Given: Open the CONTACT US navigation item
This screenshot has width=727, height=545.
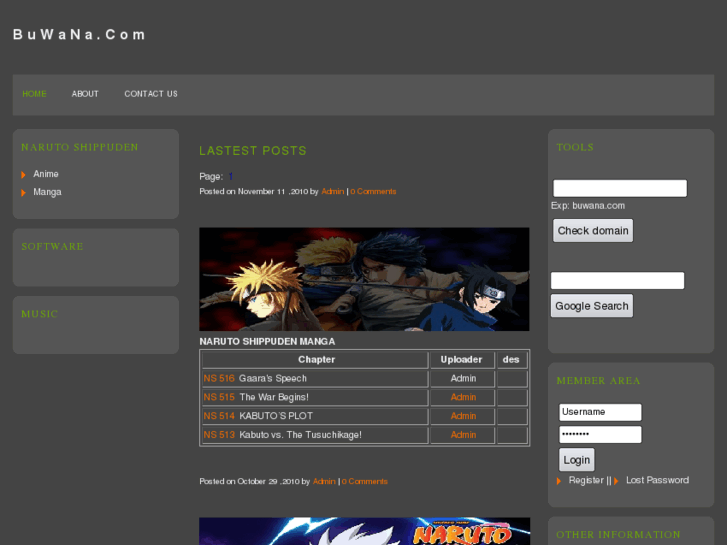Looking at the screenshot, I should tap(151, 94).
